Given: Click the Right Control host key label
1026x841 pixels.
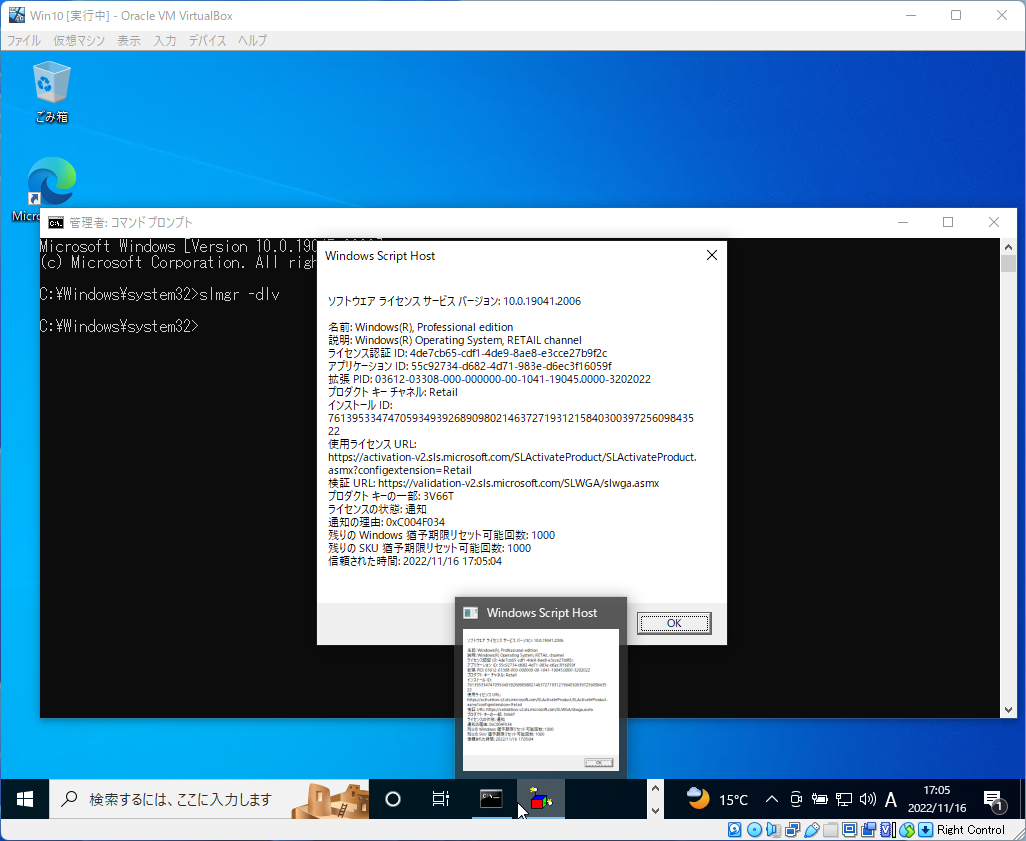Looking at the screenshot, I should tap(970, 830).
